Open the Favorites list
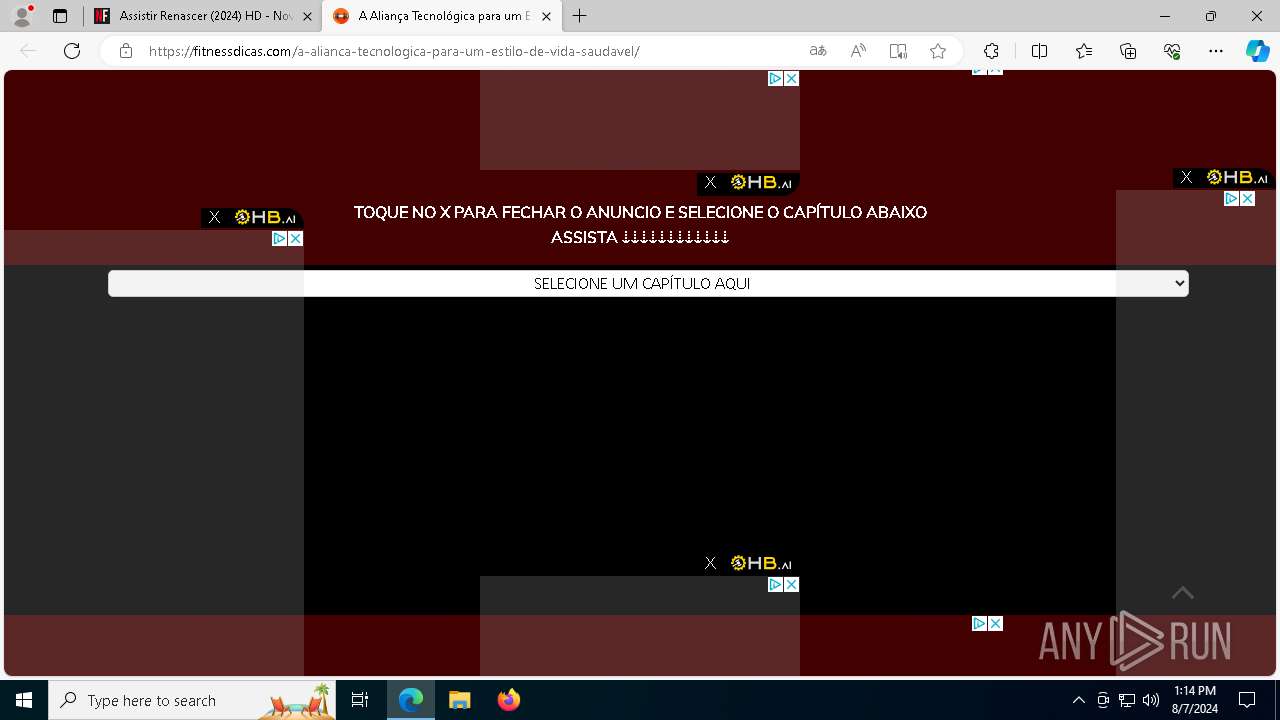 click(1084, 51)
